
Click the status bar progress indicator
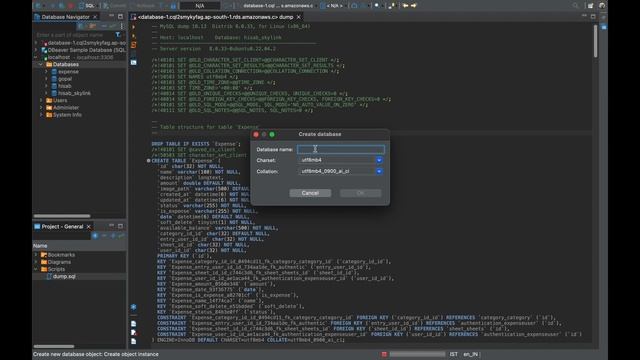[417, 354]
